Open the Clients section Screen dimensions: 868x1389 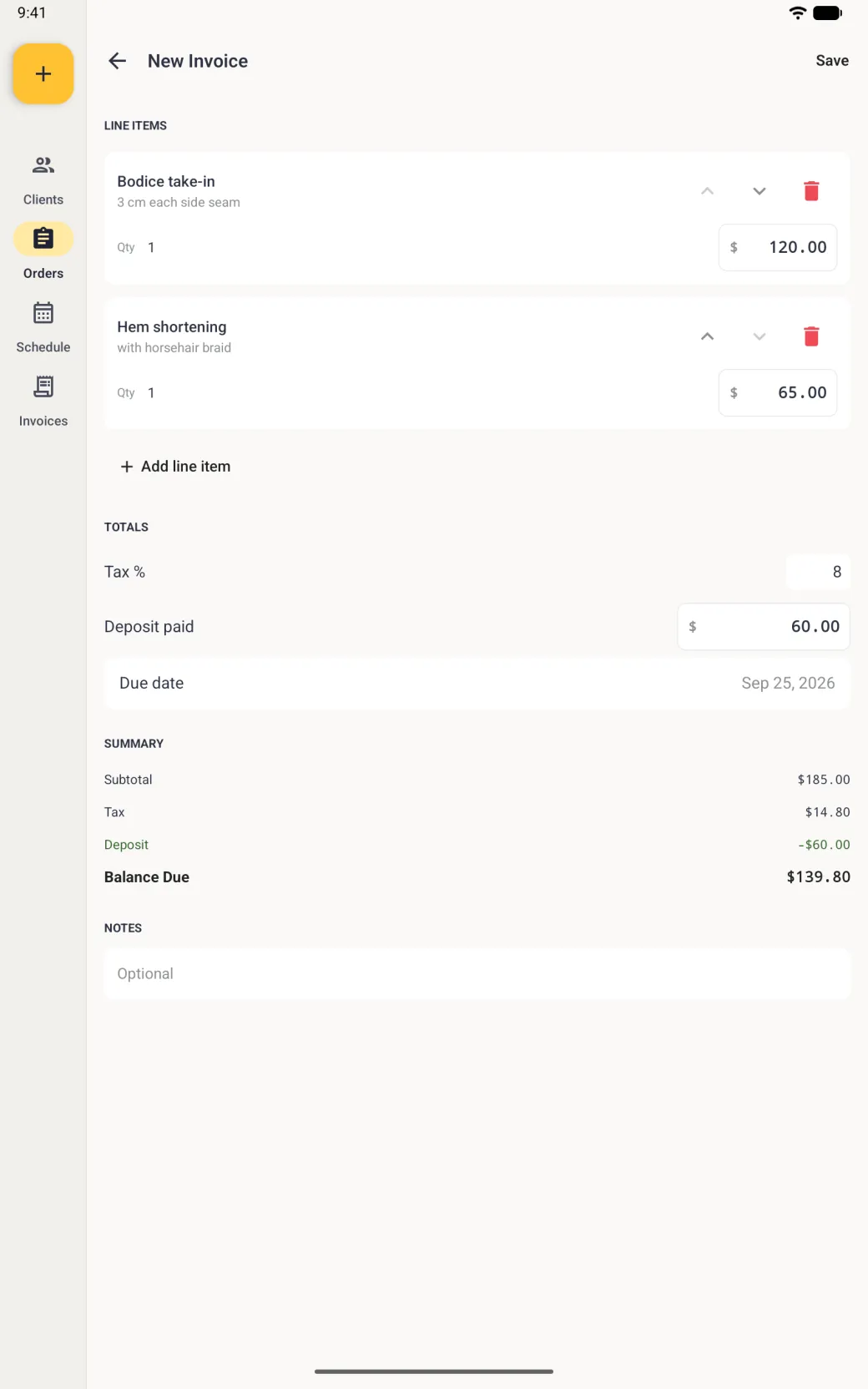[43, 180]
